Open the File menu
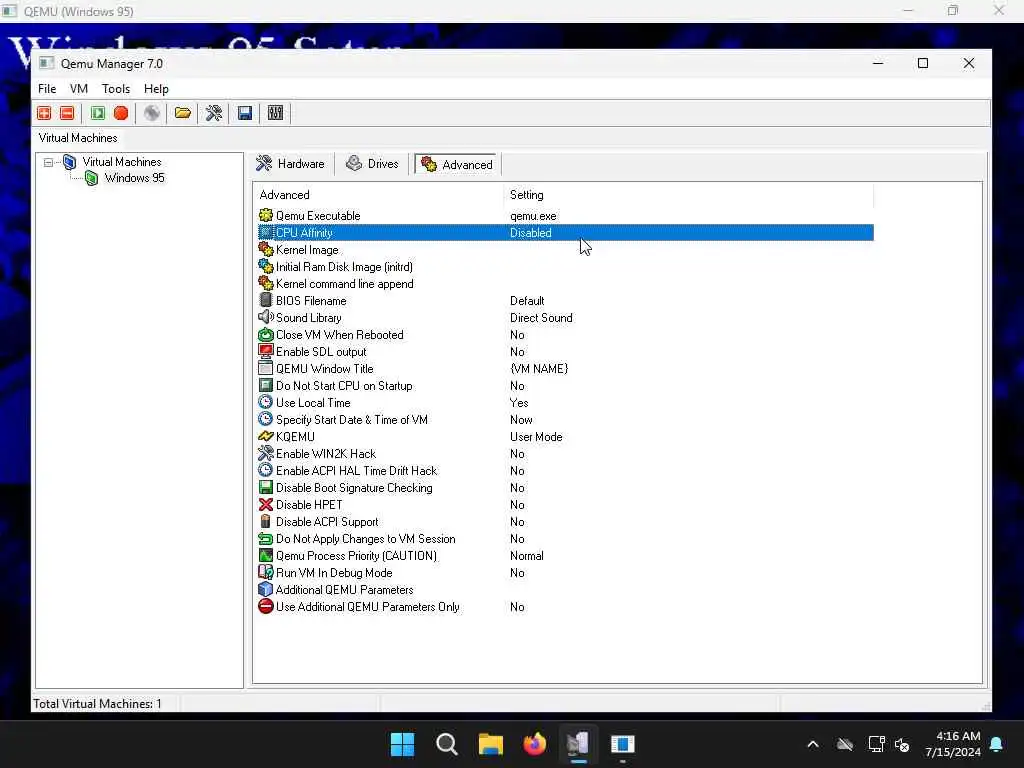 [47, 89]
